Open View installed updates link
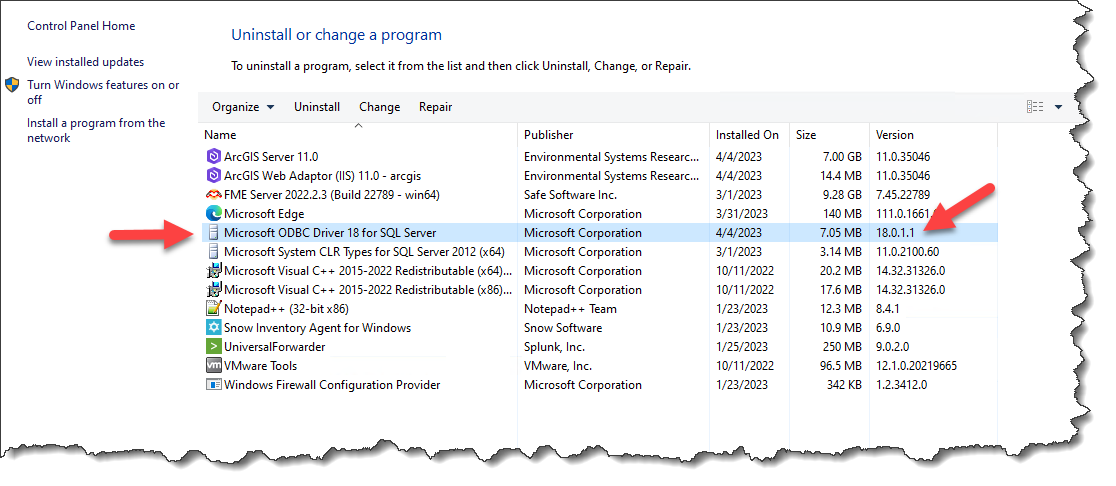Image resolution: width=1116 pixels, height=486 pixels. click(85, 62)
